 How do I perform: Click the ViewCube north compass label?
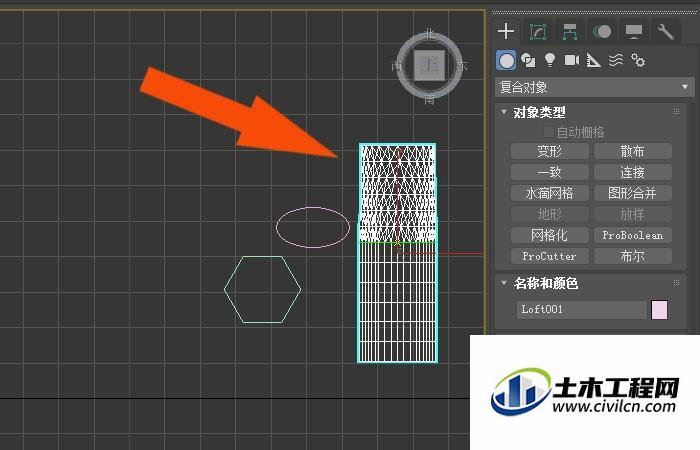pos(429,33)
